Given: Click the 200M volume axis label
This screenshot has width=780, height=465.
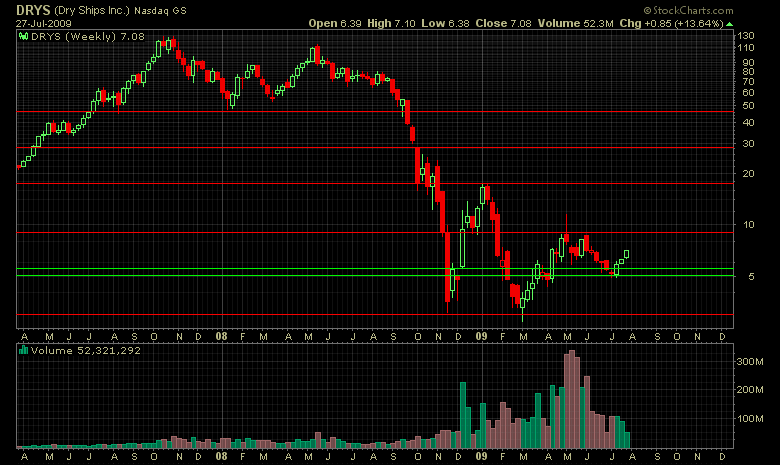Looking at the screenshot, I should (x=750, y=390).
